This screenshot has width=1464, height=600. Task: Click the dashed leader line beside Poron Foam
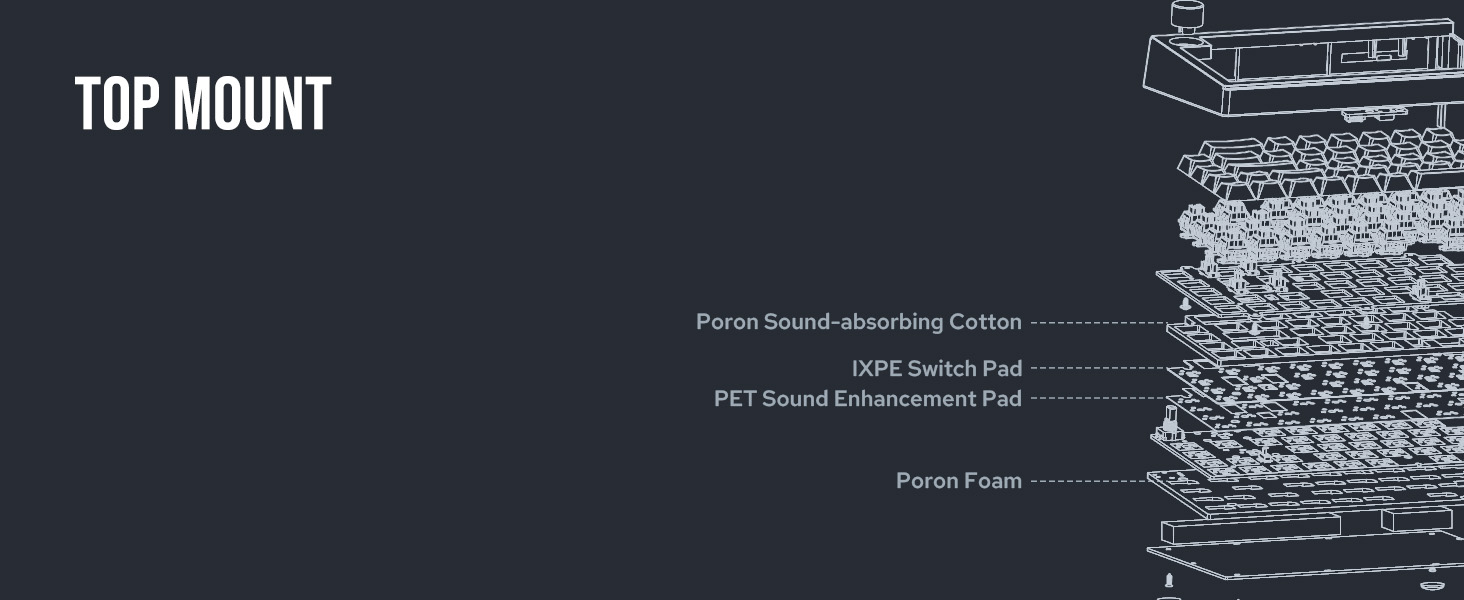pyautogui.click(x=1088, y=481)
